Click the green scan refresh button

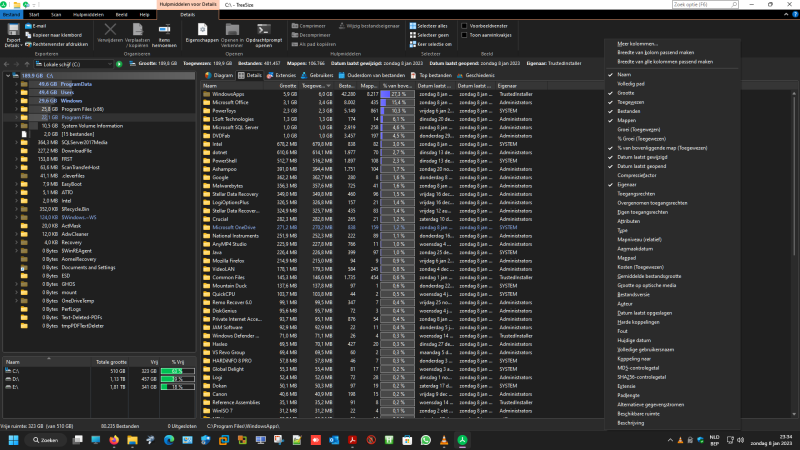[119, 64]
